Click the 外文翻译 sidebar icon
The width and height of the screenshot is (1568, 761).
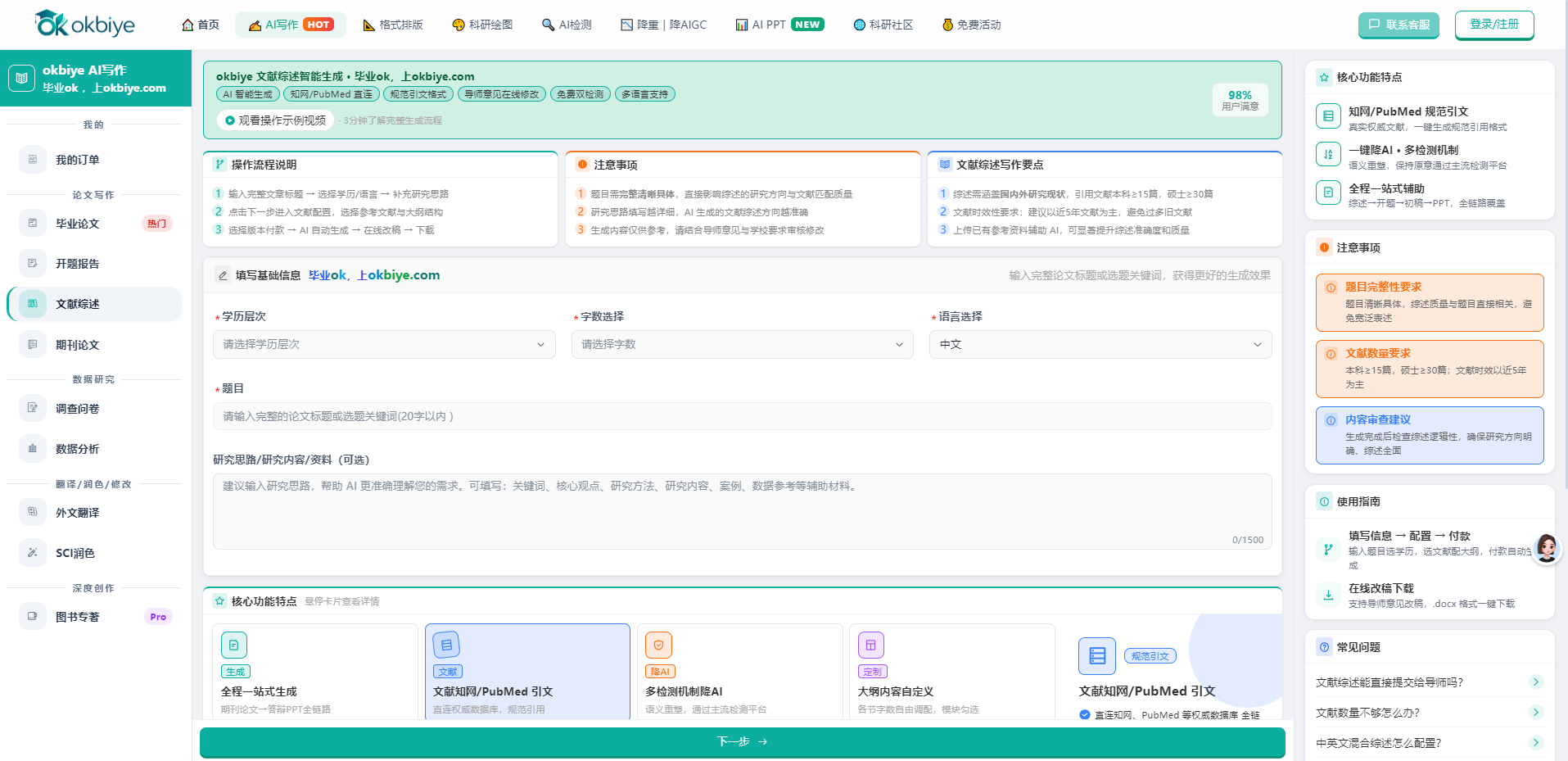(x=33, y=512)
